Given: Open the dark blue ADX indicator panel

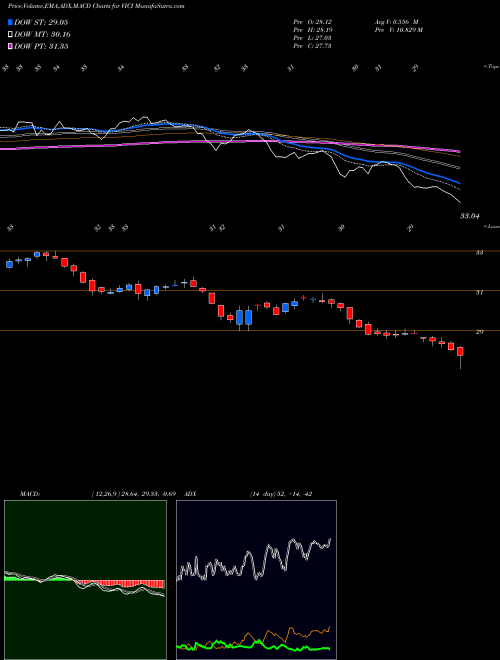Looking at the screenshot, I should pos(256,580).
